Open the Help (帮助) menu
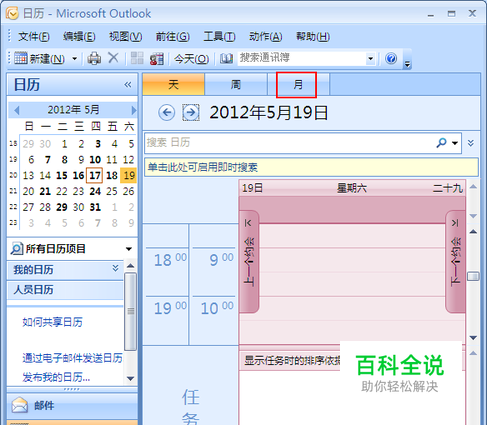This screenshot has width=487, height=425. click(x=313, y=36)
